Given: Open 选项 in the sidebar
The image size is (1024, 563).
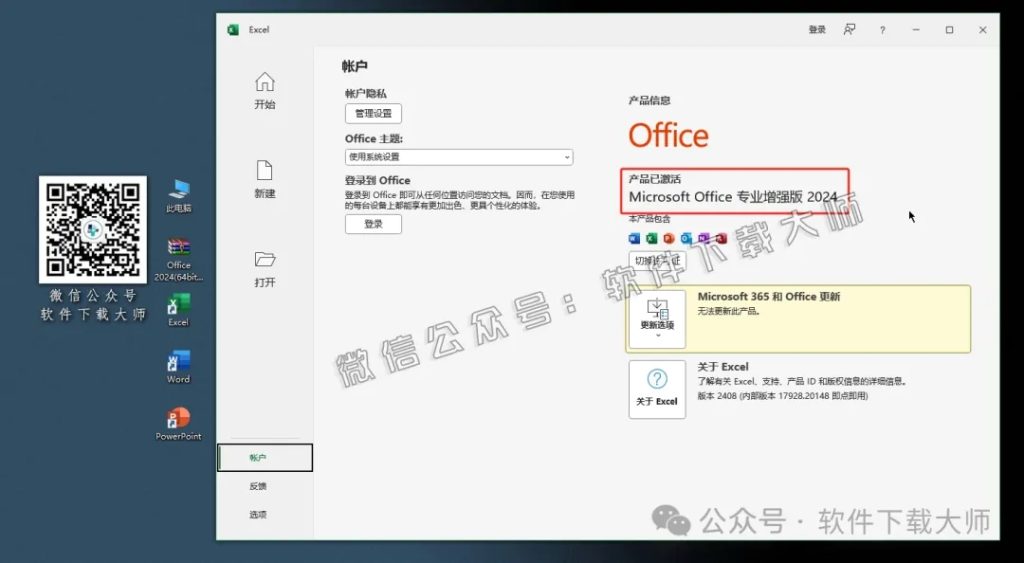Looking at the screenshot, I should (258, 515).
